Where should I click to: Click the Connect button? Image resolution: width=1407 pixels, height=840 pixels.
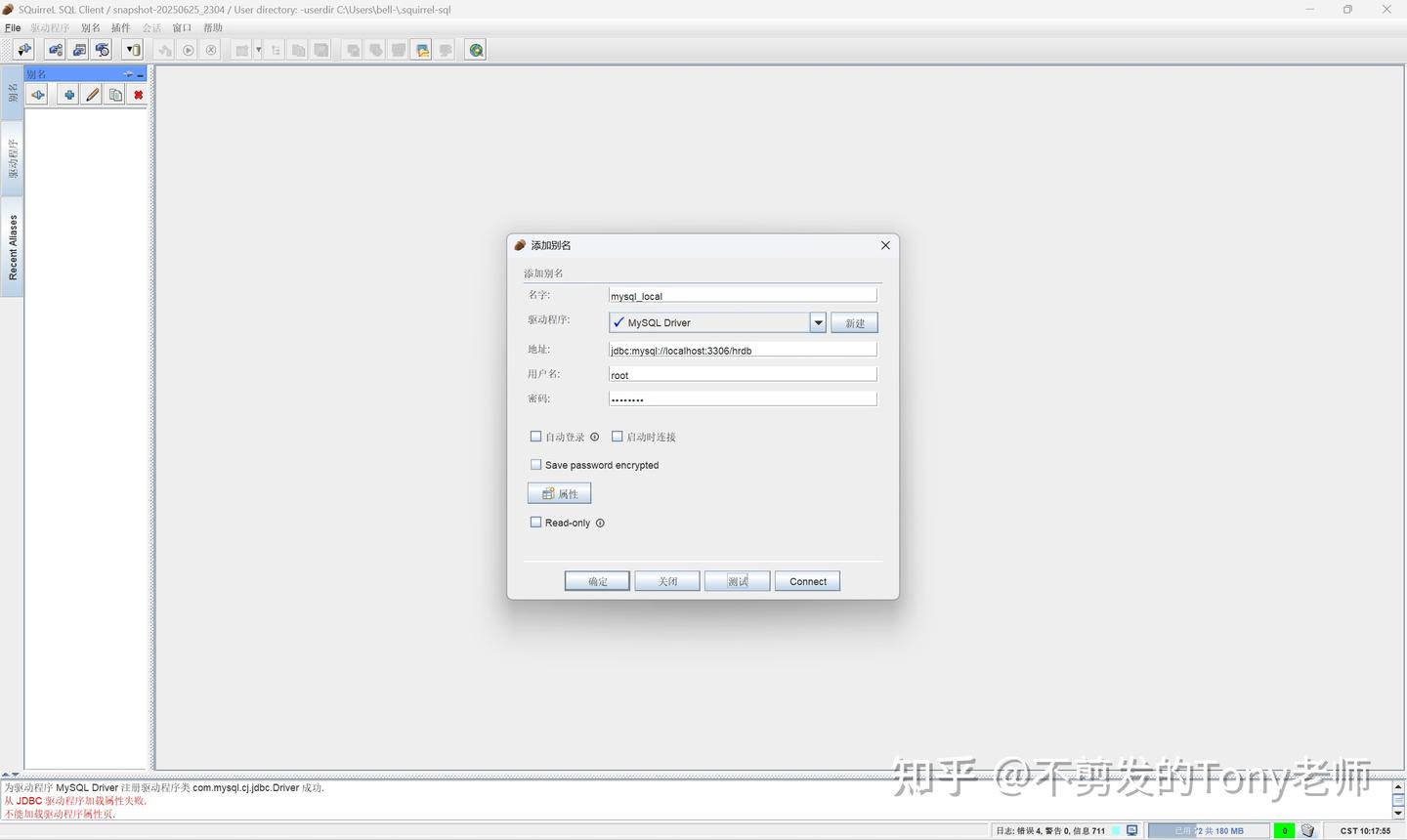click(807, 580)
